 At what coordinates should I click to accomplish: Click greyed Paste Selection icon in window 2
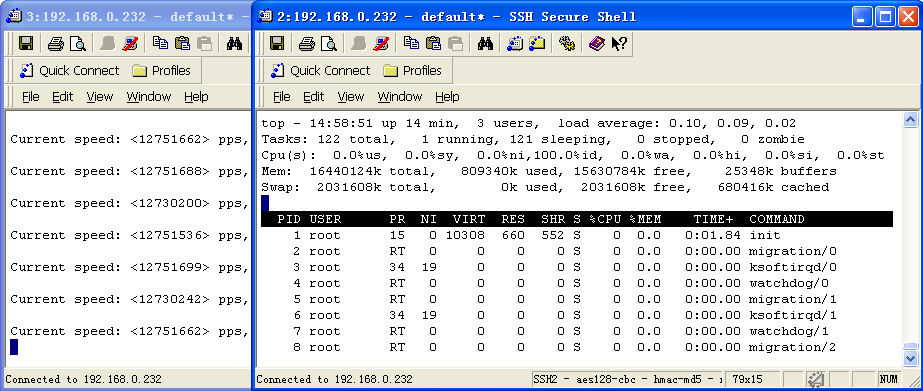click(x=455, y=43)
